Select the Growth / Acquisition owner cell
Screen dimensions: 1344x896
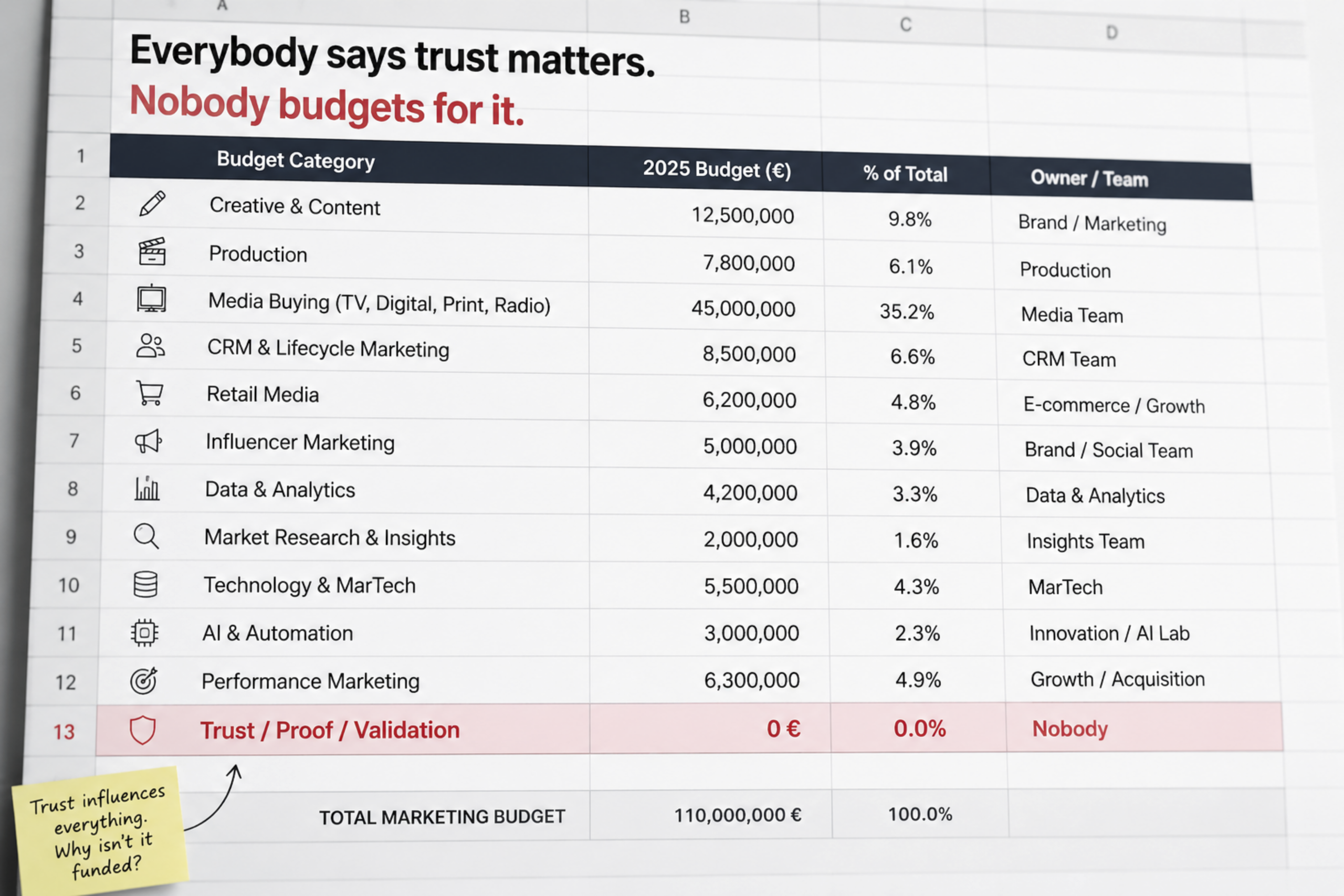(x=1144, y=679)
